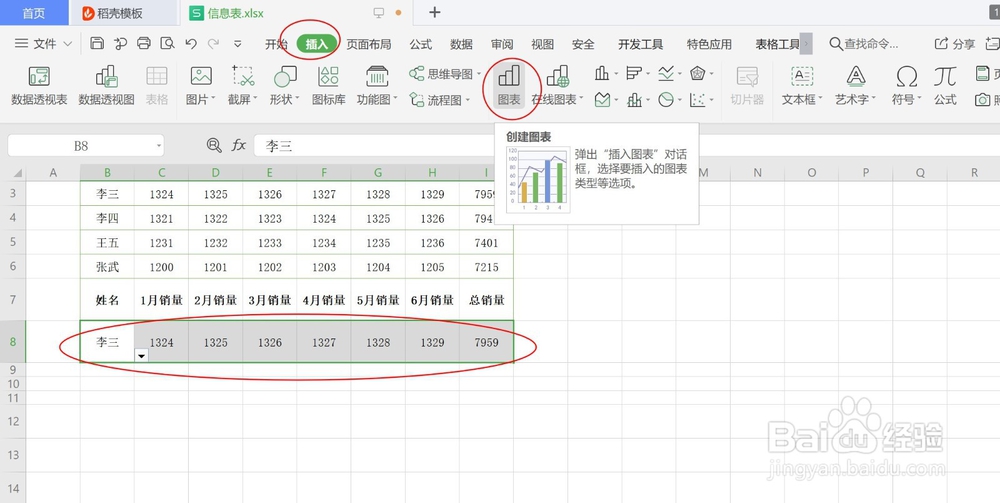Insert a PivotTable (数据透视表)
The width and height of the screenshot is (1000, 503).
[x=39, y=85]
